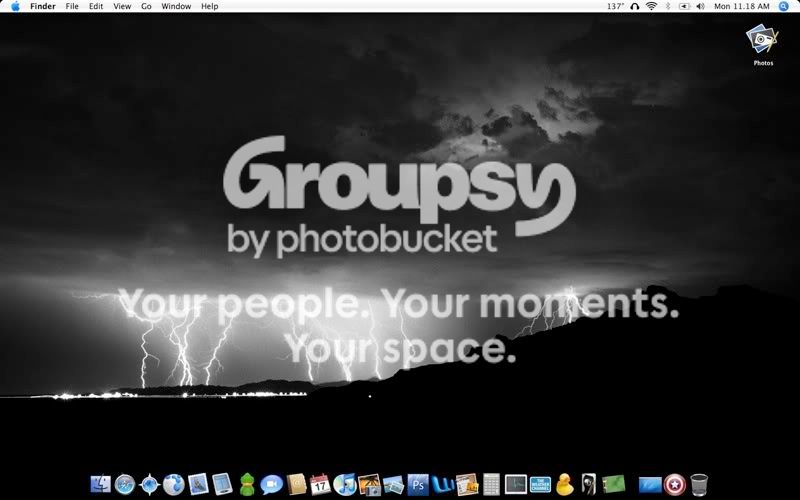Open the blue folder stack in Dock
The height and width of the screenshot is (500, 800).
point(650,485)
